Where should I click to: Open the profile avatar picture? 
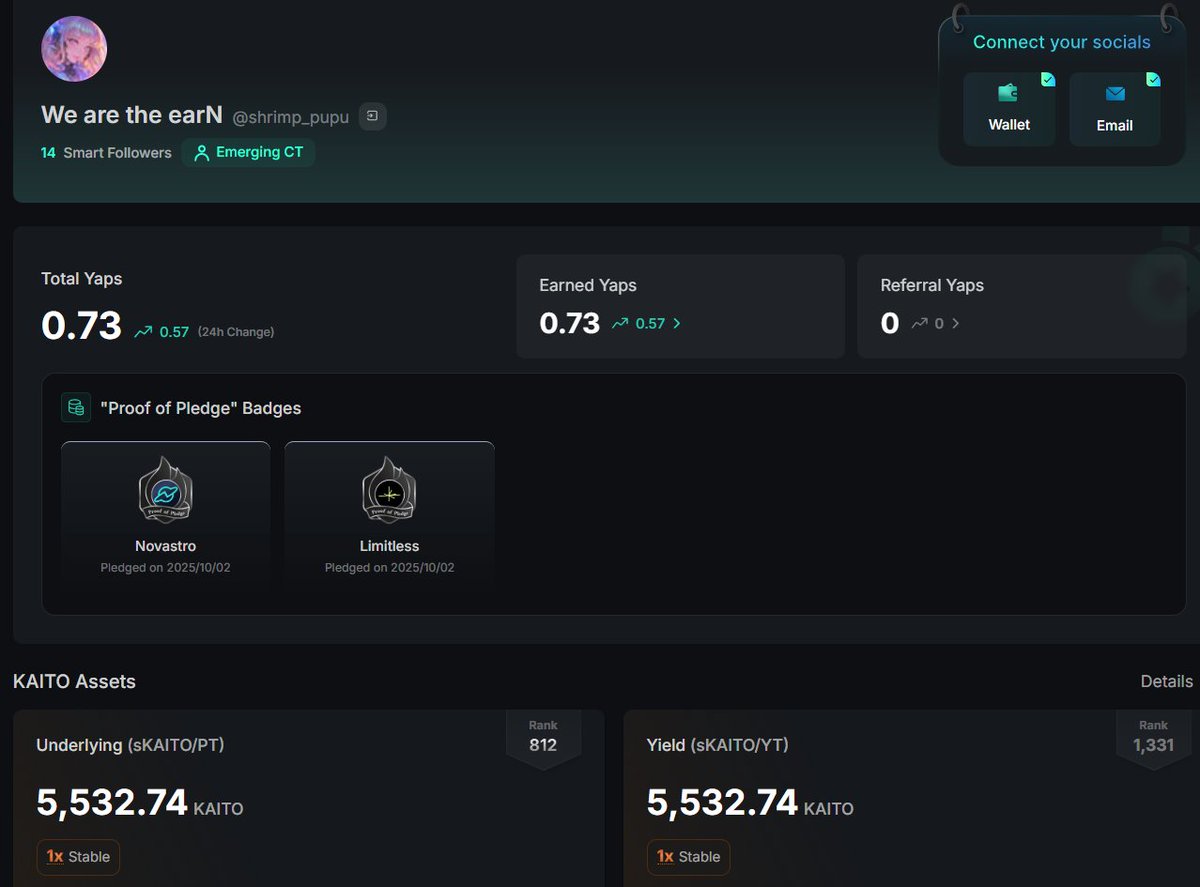74,49
